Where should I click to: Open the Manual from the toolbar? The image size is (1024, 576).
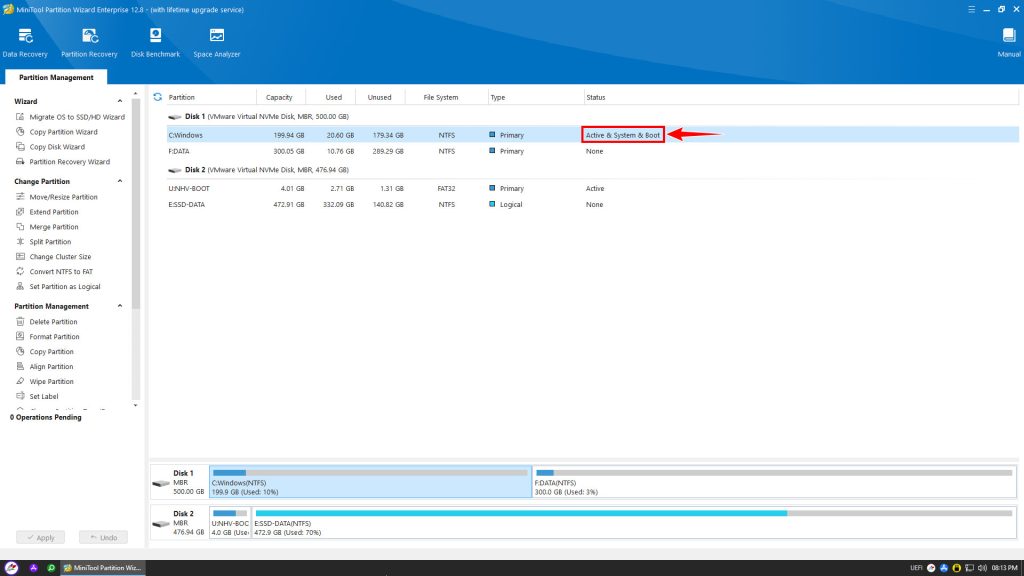click(1009, 43)
